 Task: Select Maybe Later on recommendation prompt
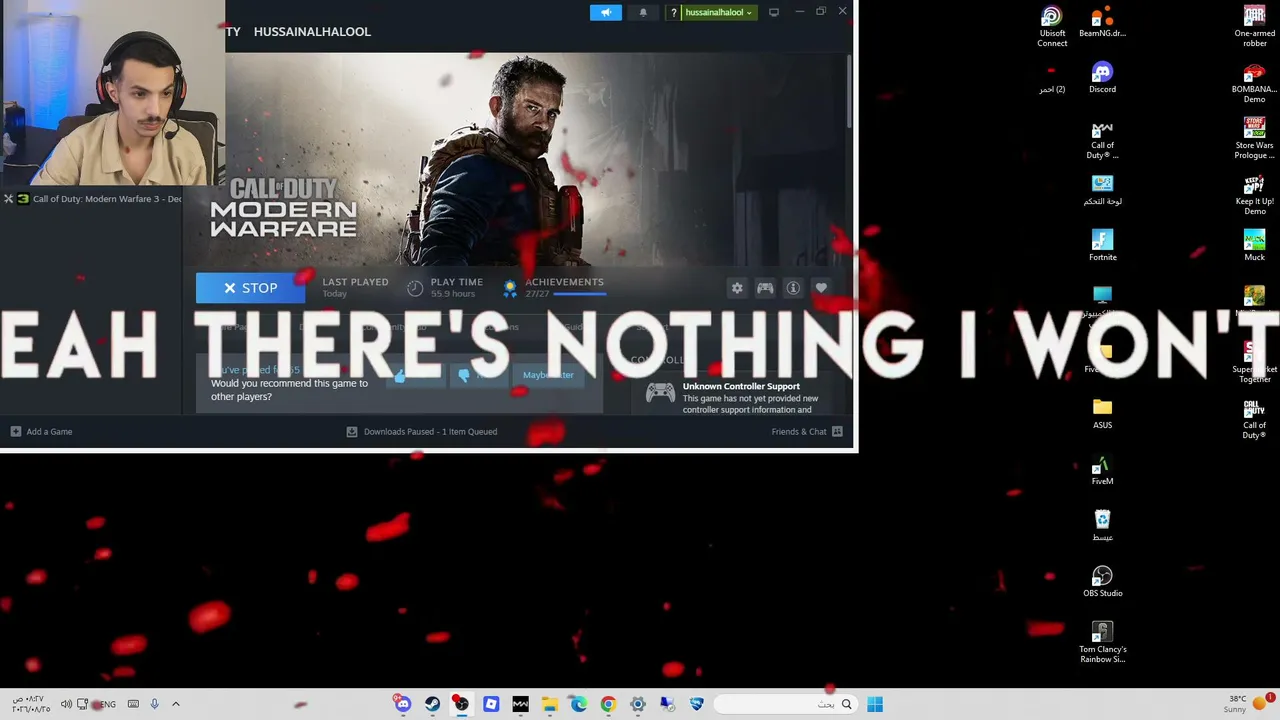(x=548, y=375)
